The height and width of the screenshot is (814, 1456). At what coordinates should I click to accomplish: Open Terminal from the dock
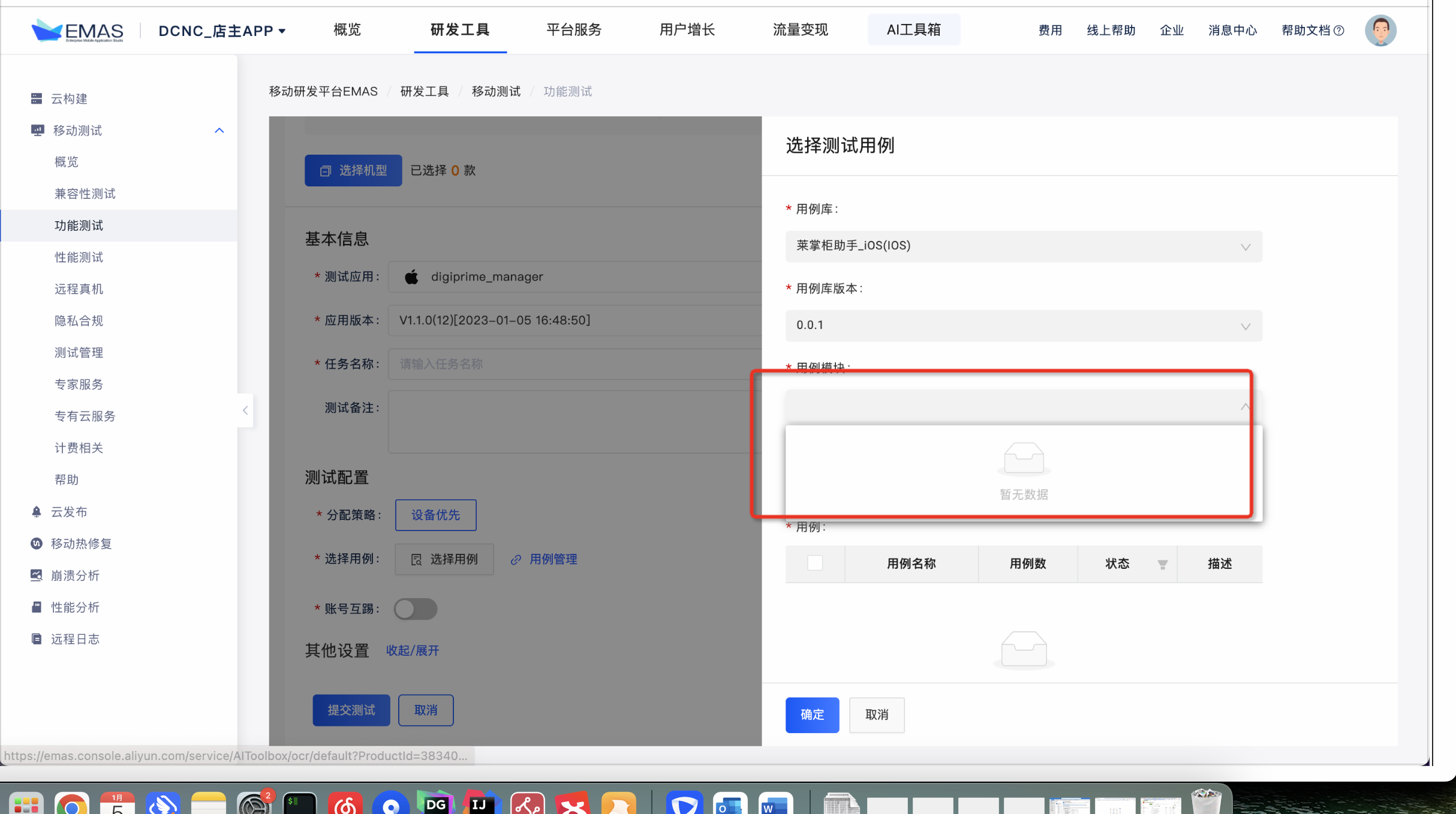click(299, 803)
